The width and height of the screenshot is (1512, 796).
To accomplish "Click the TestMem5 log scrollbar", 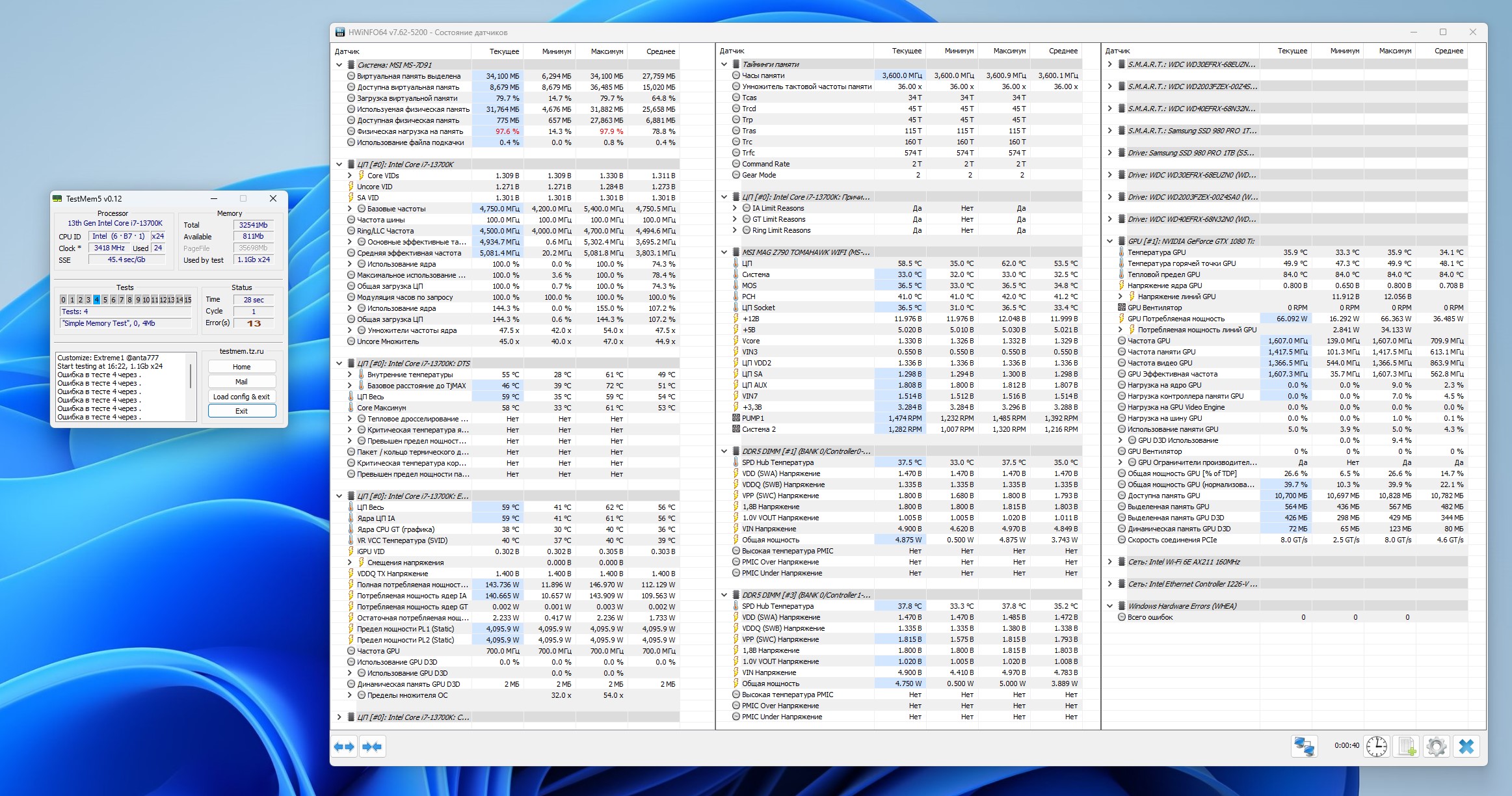I will coord(191,376).
